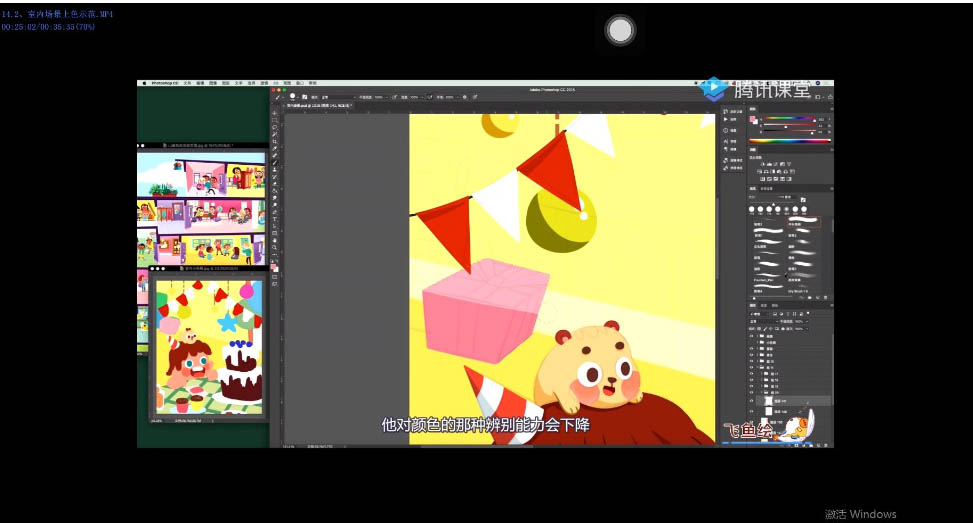This screenshot has height=523, width=973.
Task: Select the Pen tool
Action: click(274, 212)
